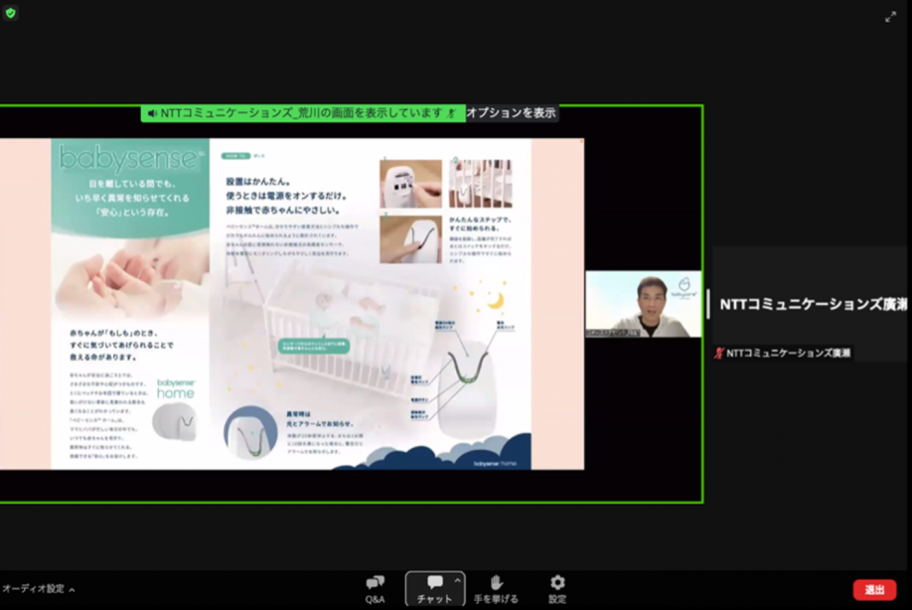Image resolution: width=912 pixels, height=610 pixels.
Task: Raise hand with 手を挙げる
Action: (496, 590)
